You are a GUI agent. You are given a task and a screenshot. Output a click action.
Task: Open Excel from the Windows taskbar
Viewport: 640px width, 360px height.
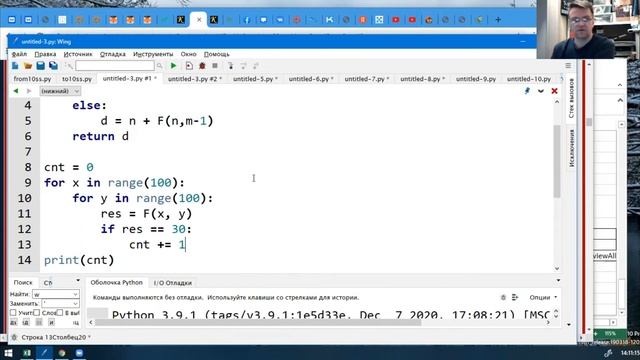point(27,353)
